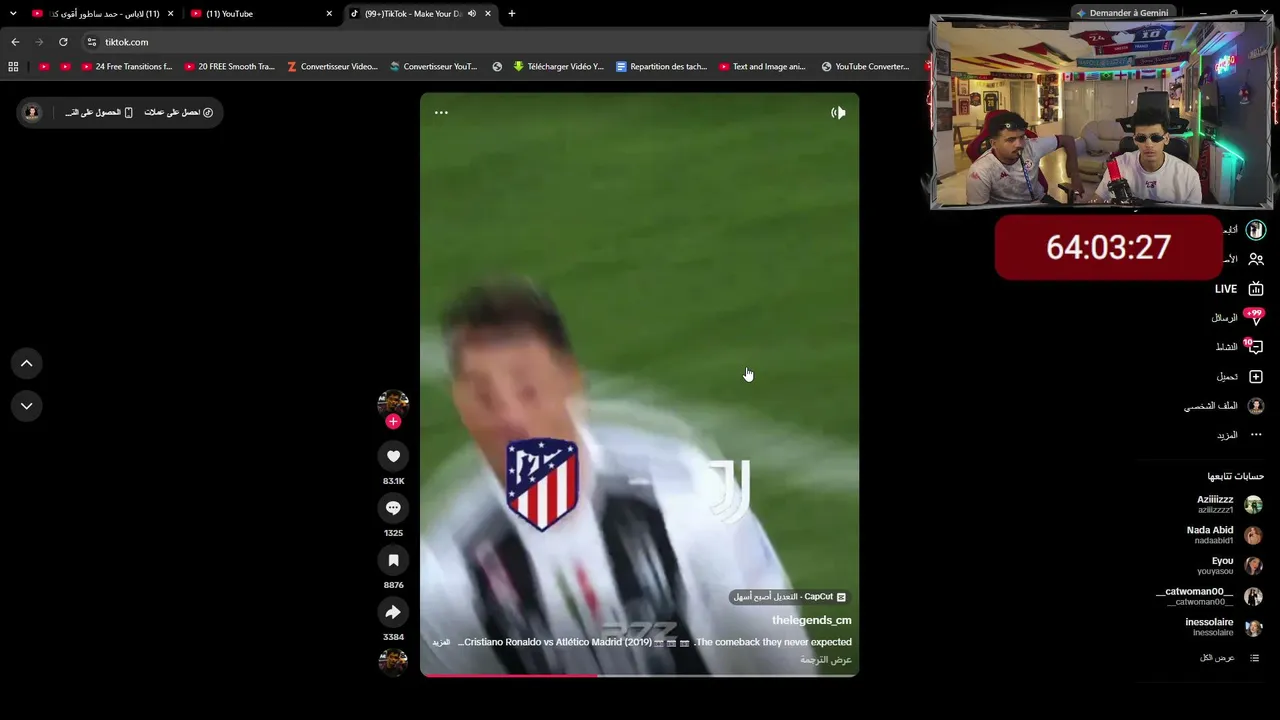View site information icon beside tiktok.com
1280x720 pixels.
point(92,42)
